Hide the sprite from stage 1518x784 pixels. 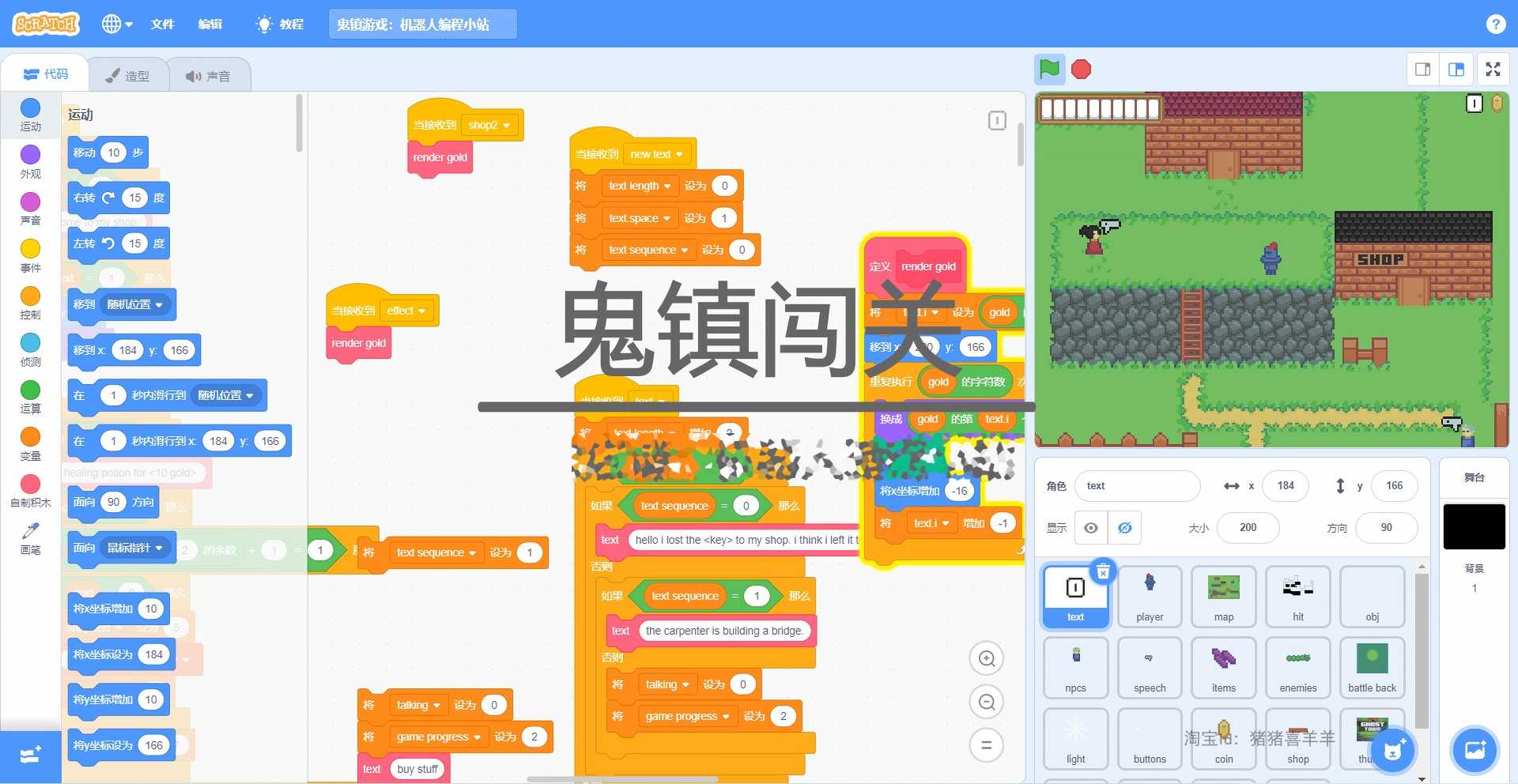pos(1124,528)
